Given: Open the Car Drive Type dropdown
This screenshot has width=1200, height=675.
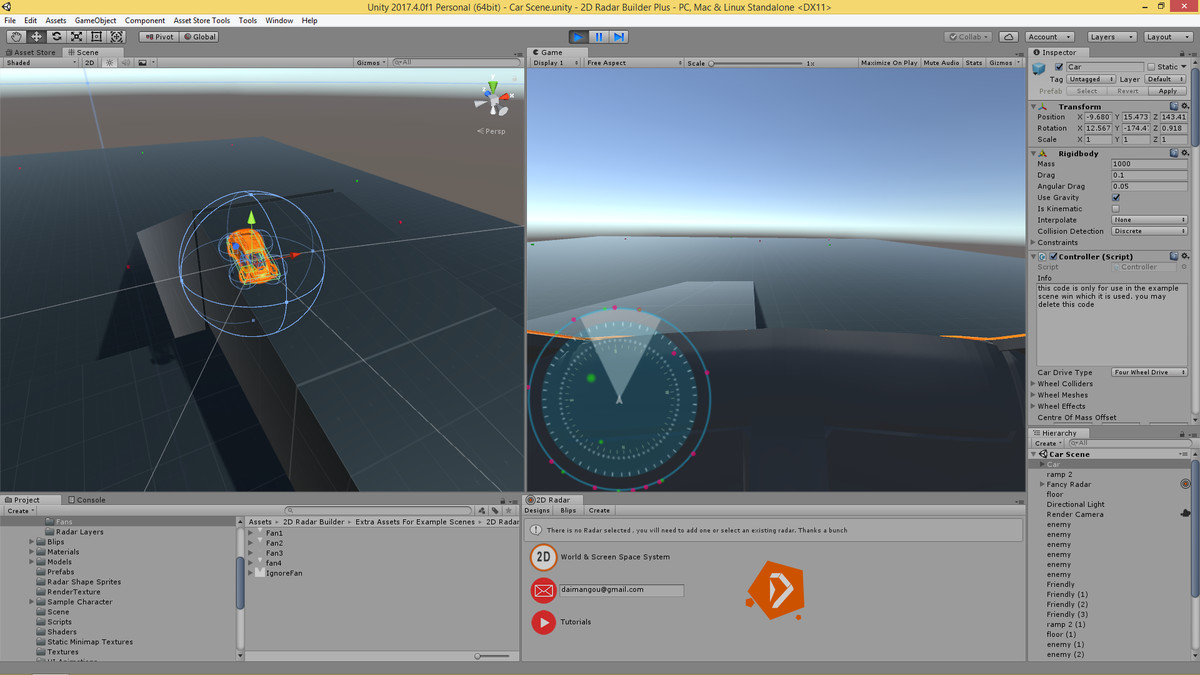Looking at the screenshot, I should [1148, 371].
